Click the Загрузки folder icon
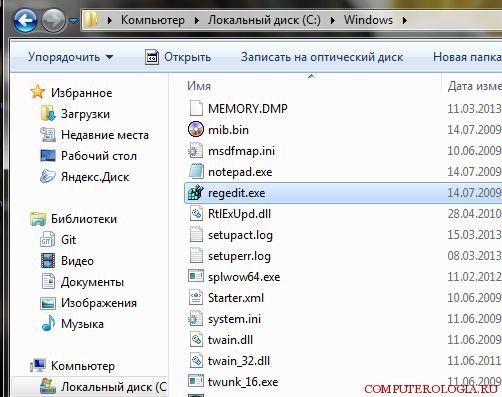The height and width of the screenshot is (397, 502). click(x=48, y=113)
